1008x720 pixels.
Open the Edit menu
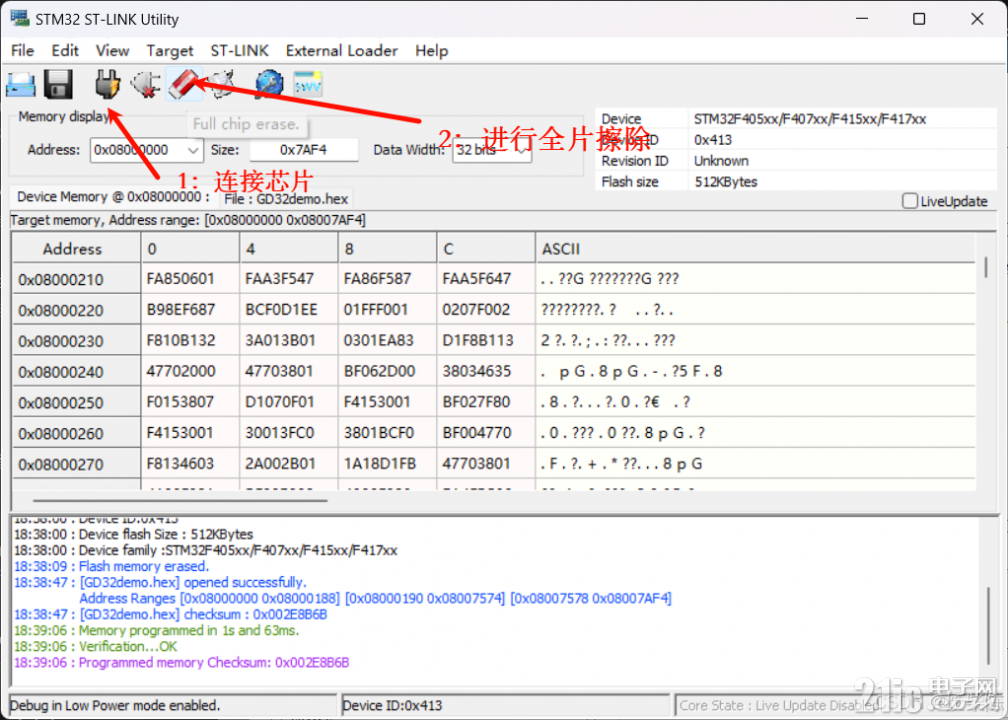pos(65,50)
